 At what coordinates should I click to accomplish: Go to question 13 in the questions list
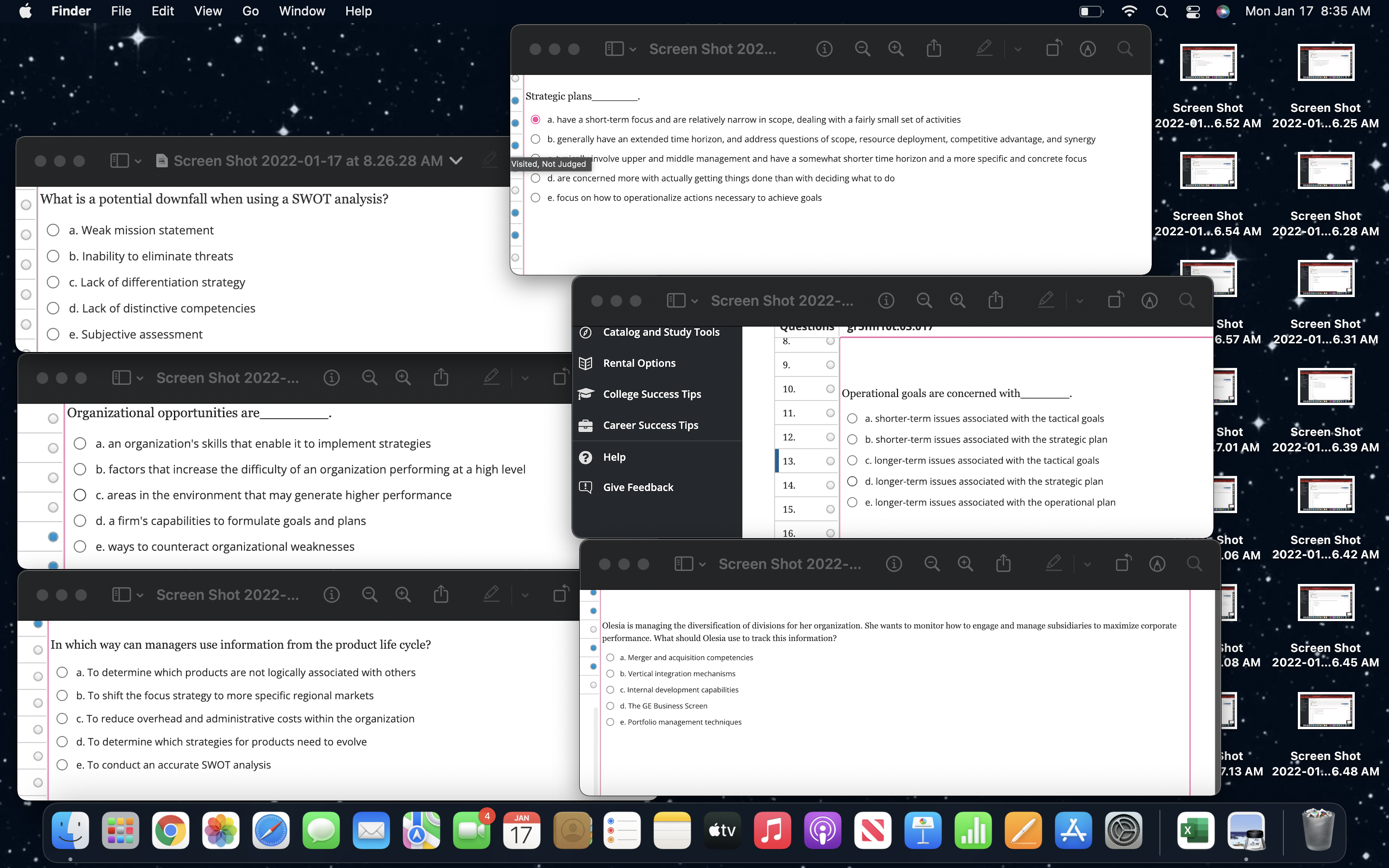(x=806, y=461)
